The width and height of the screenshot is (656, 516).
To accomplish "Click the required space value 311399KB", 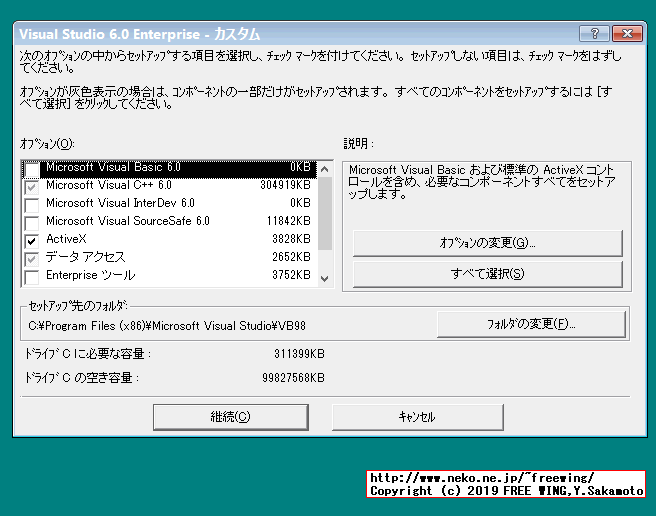I will tap(299, 354).
